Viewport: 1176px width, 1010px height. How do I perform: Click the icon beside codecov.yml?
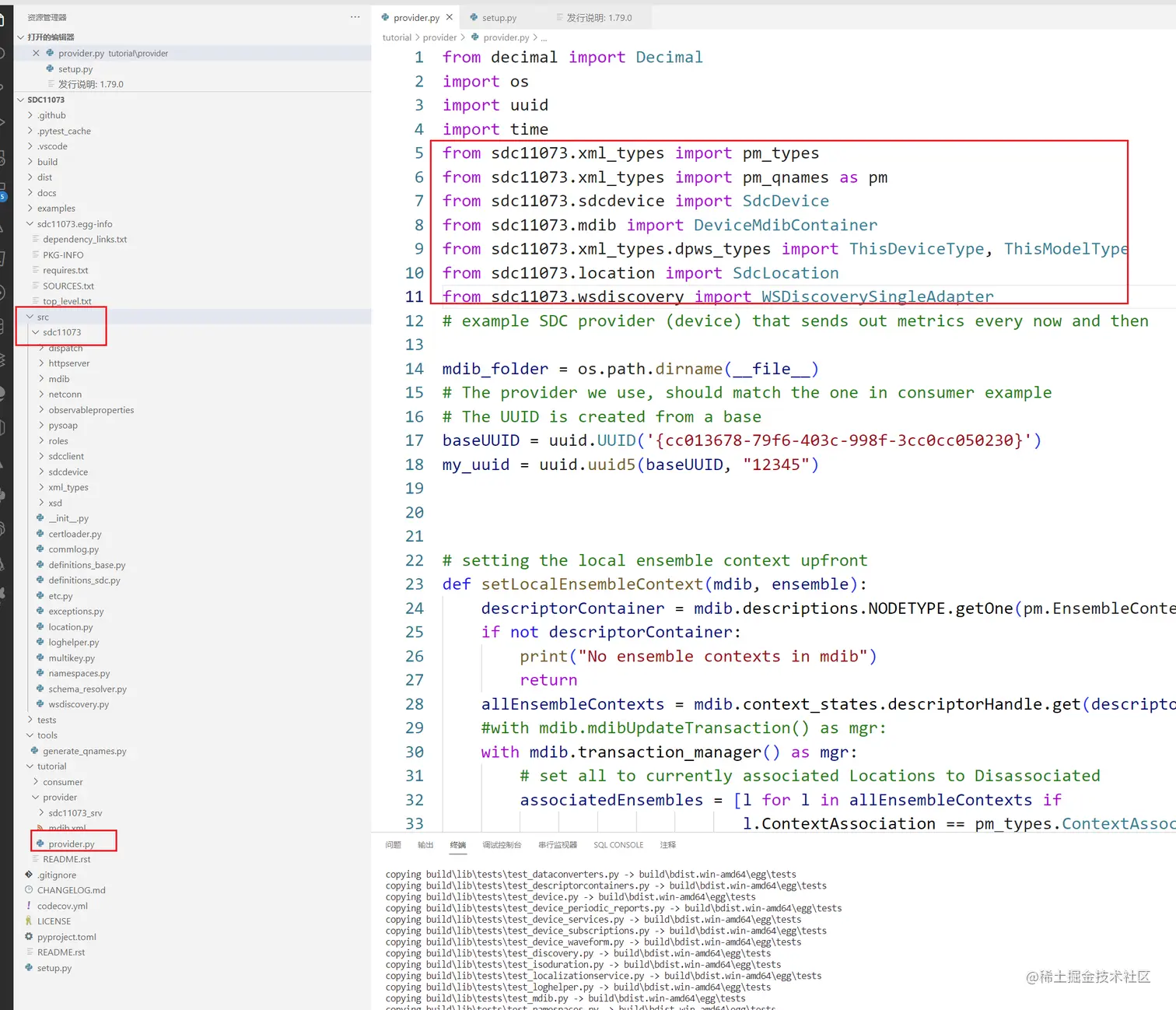pos(29,906)
